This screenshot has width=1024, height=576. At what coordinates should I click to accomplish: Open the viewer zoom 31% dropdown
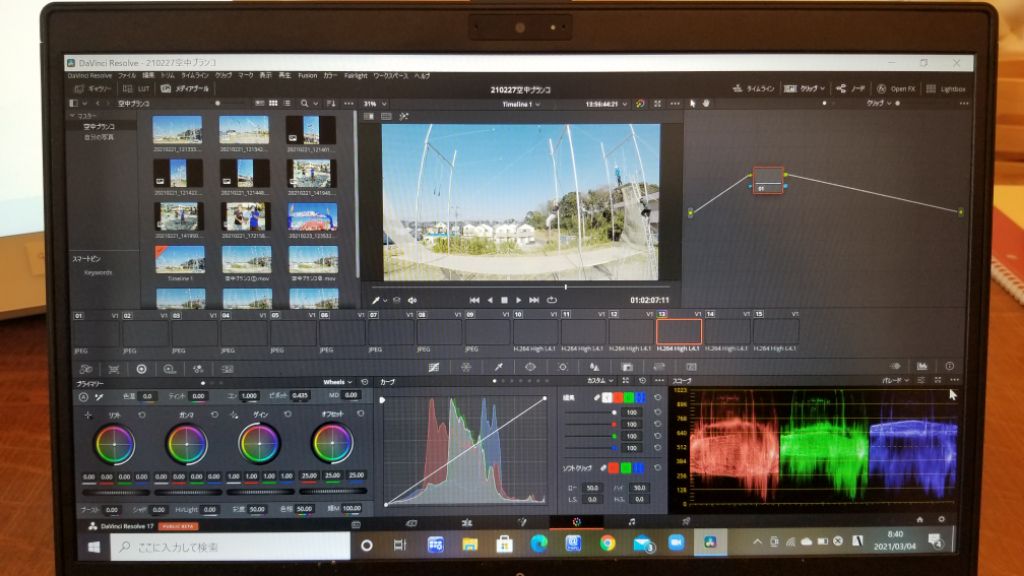tap(372, 103)
